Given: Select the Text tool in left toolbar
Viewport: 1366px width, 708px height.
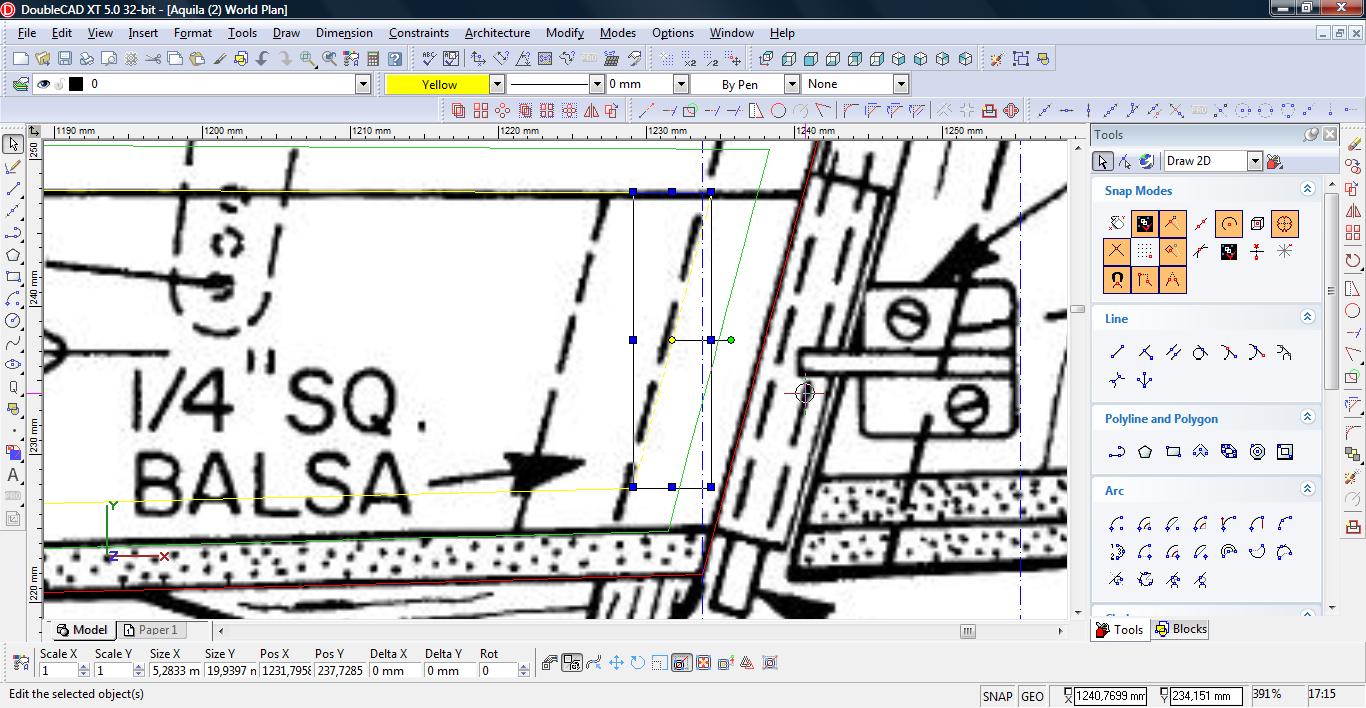Looking at the screenshot, I should pos(13,475).
